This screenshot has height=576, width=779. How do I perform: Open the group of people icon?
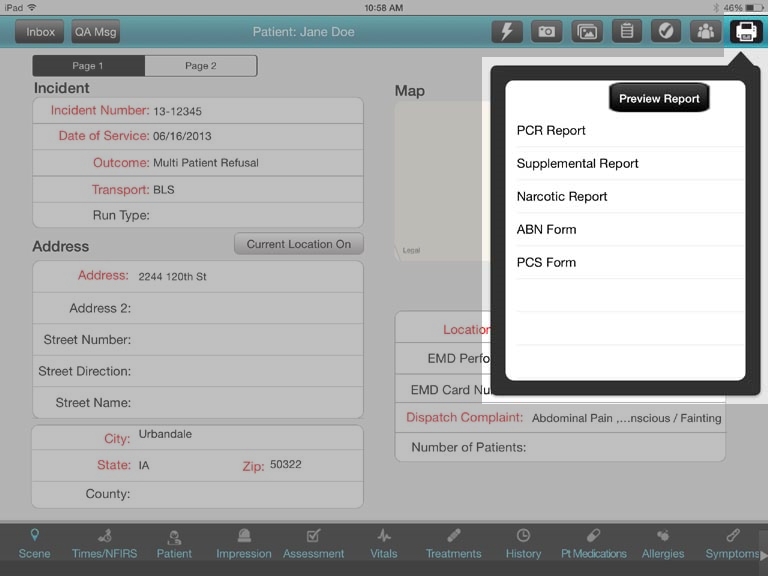tap(705, 31)
